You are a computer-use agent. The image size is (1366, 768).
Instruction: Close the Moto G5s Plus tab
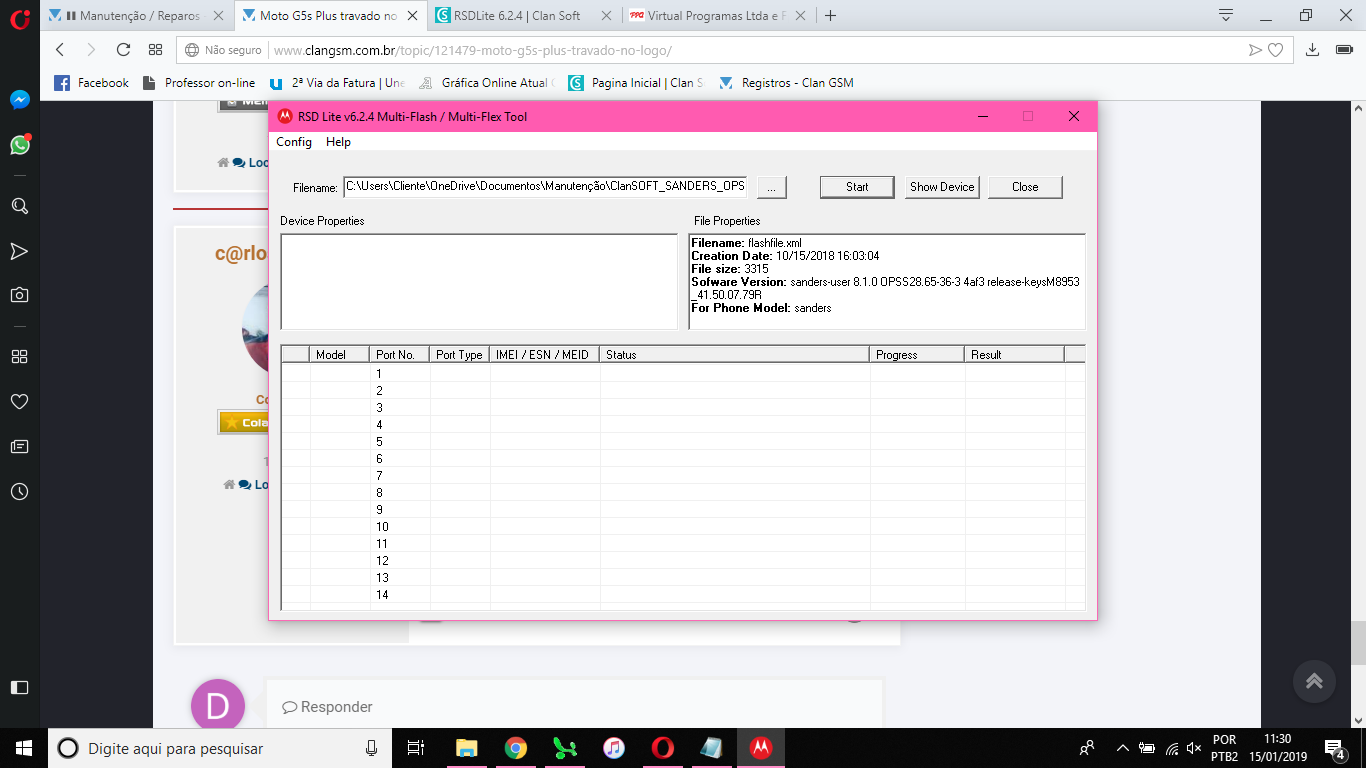pyautogui.click(x=412, y=16)
